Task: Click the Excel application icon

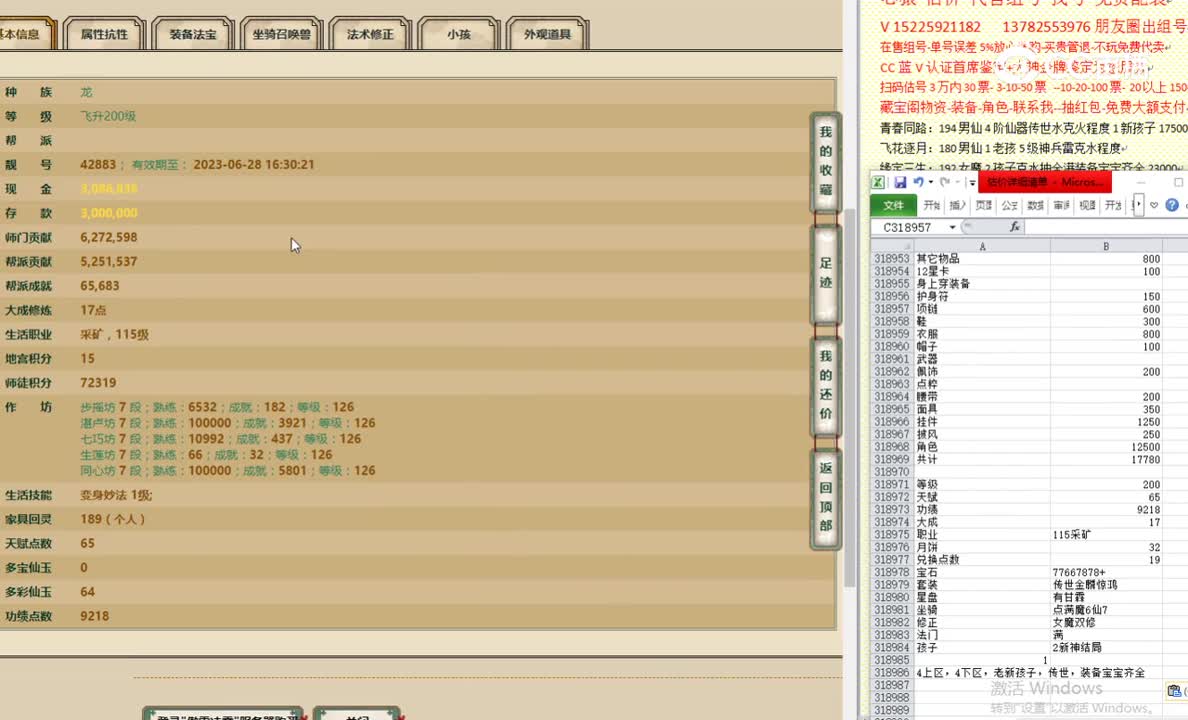Action: (x=878, y=182)
